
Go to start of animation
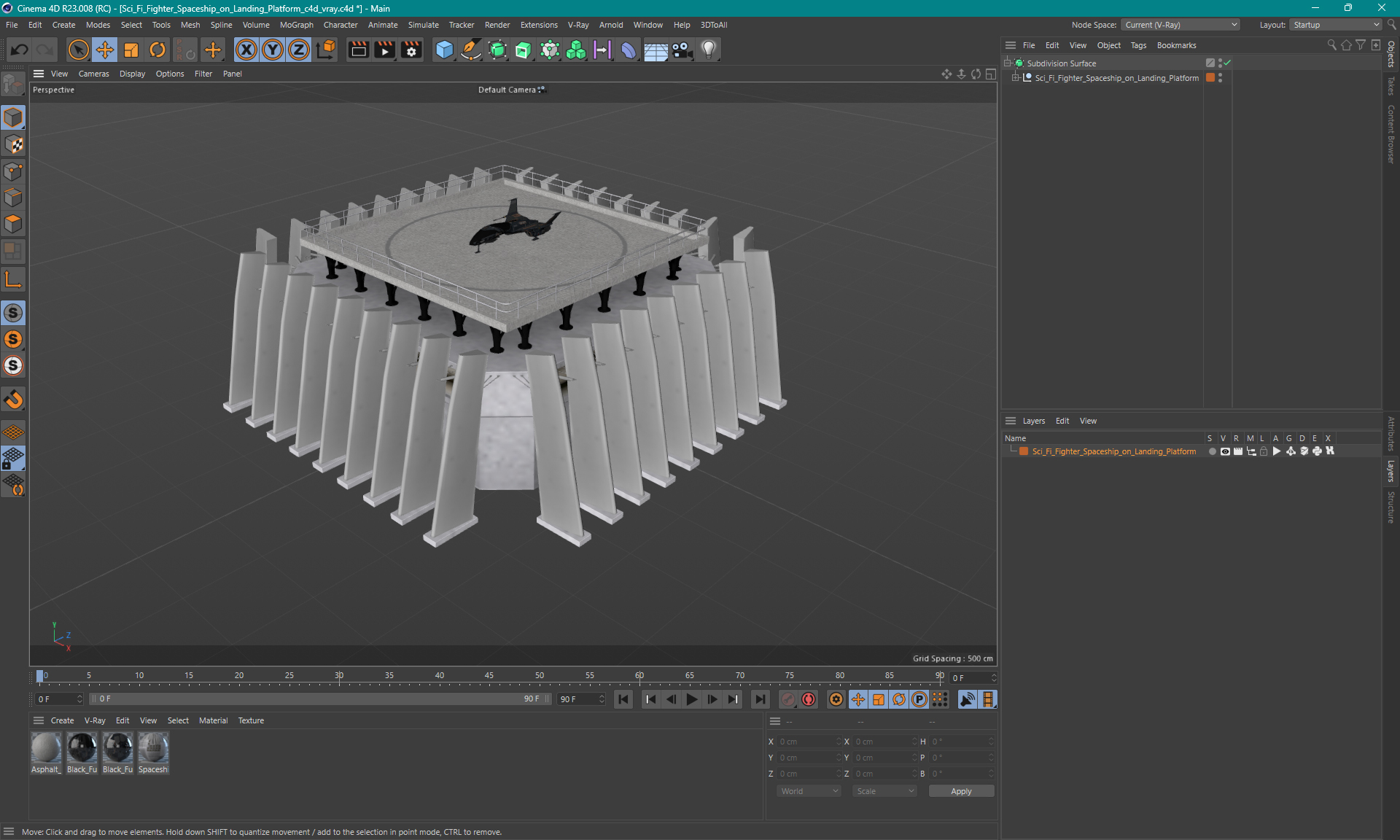click(x=623, y=699)
